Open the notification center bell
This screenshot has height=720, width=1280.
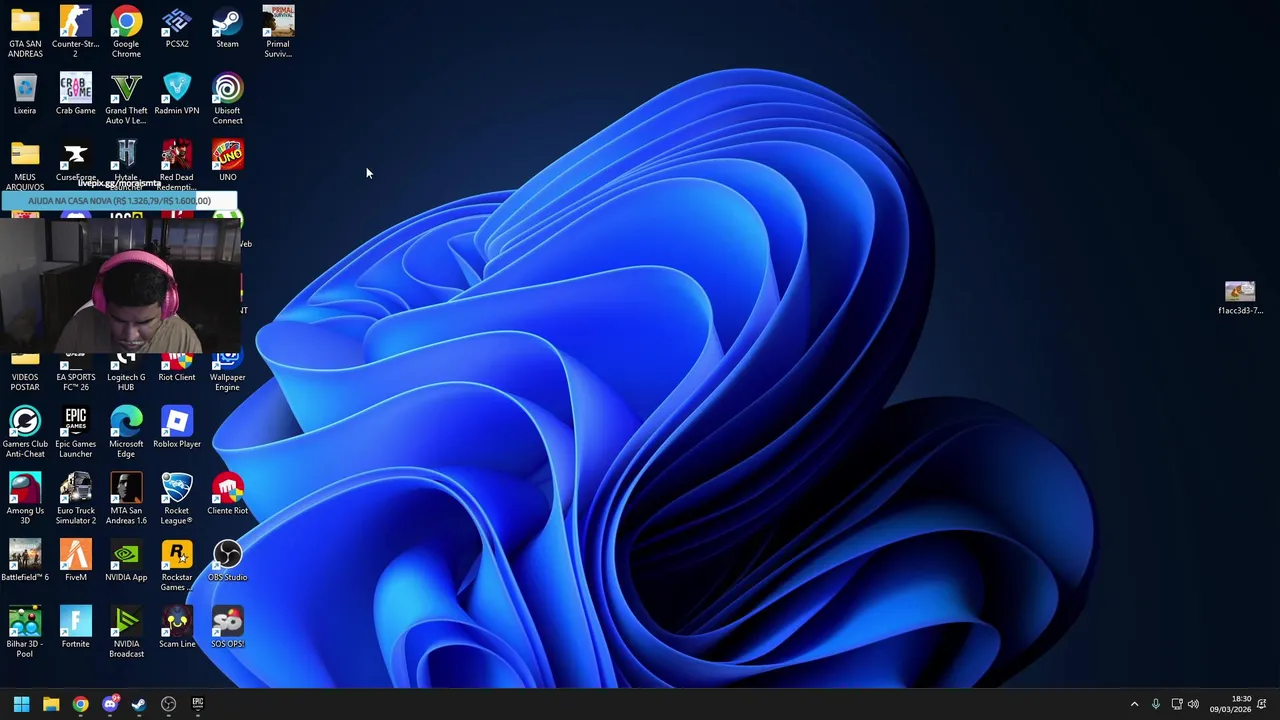click(1262, 704)
